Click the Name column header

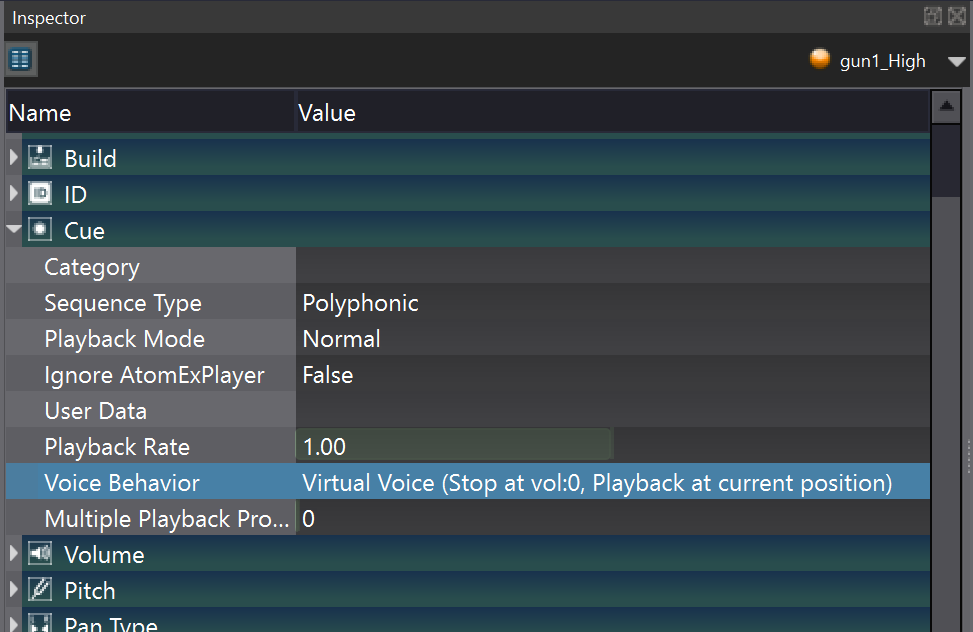point(150,113)
